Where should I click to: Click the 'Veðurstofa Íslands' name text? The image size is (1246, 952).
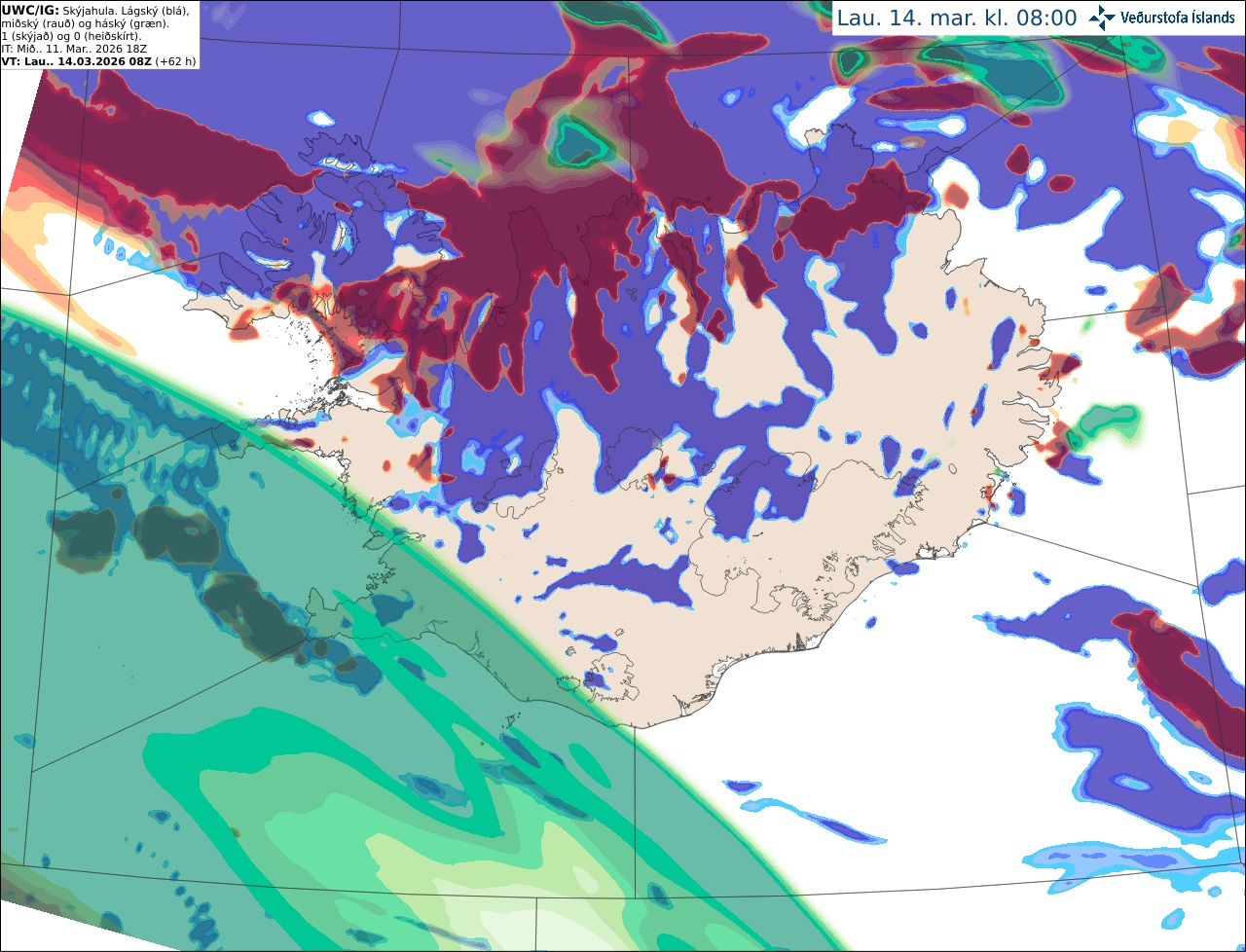(x=1178, y=18)
